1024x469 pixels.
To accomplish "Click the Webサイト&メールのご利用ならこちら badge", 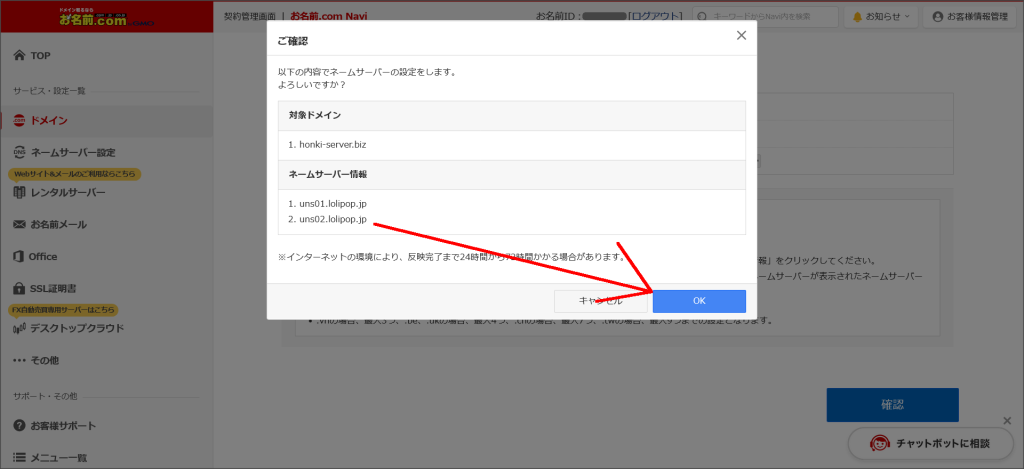I will pyautogui.click(x=74, y=174).
